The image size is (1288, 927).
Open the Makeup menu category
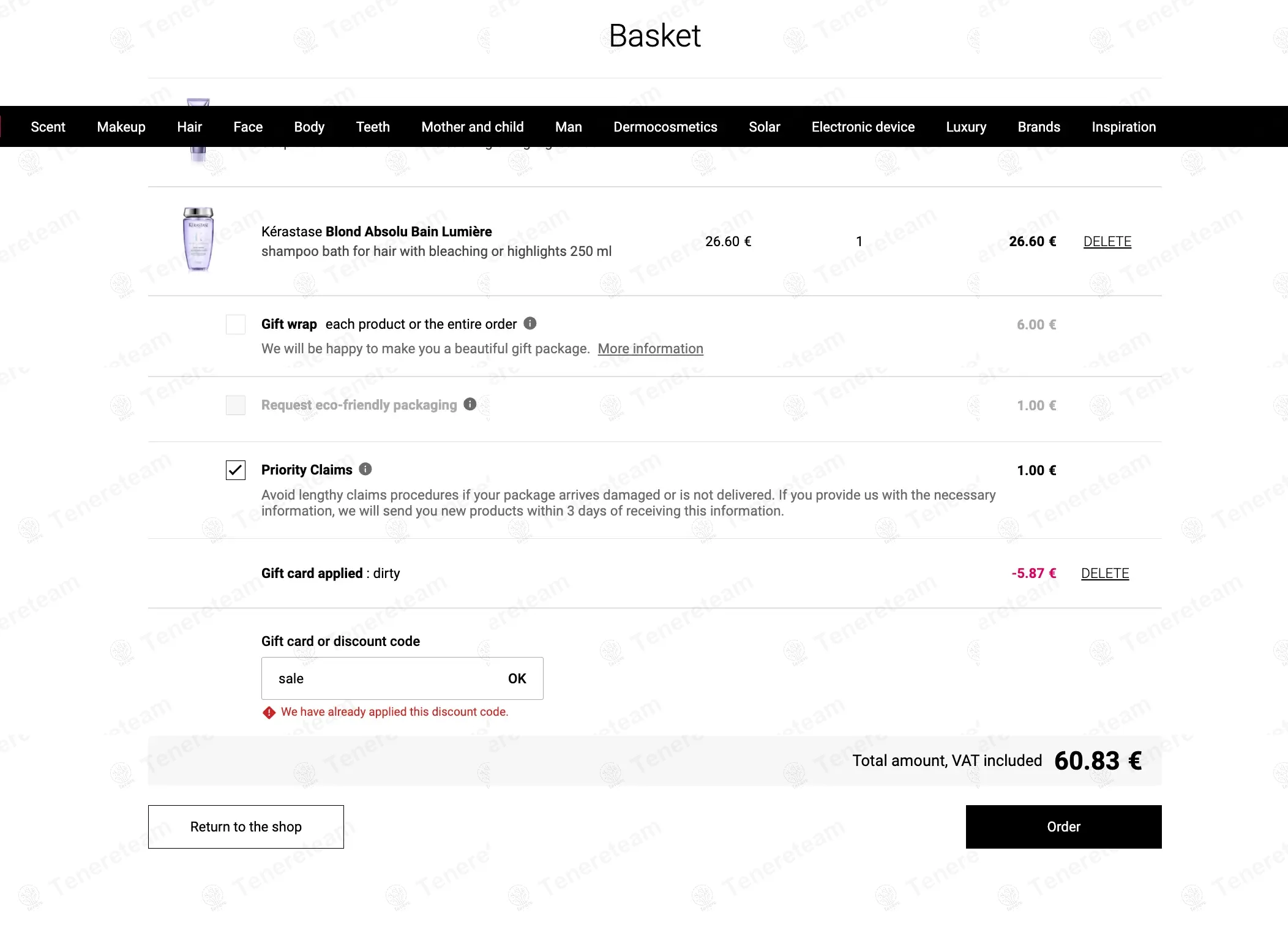[x=121, y=127]
